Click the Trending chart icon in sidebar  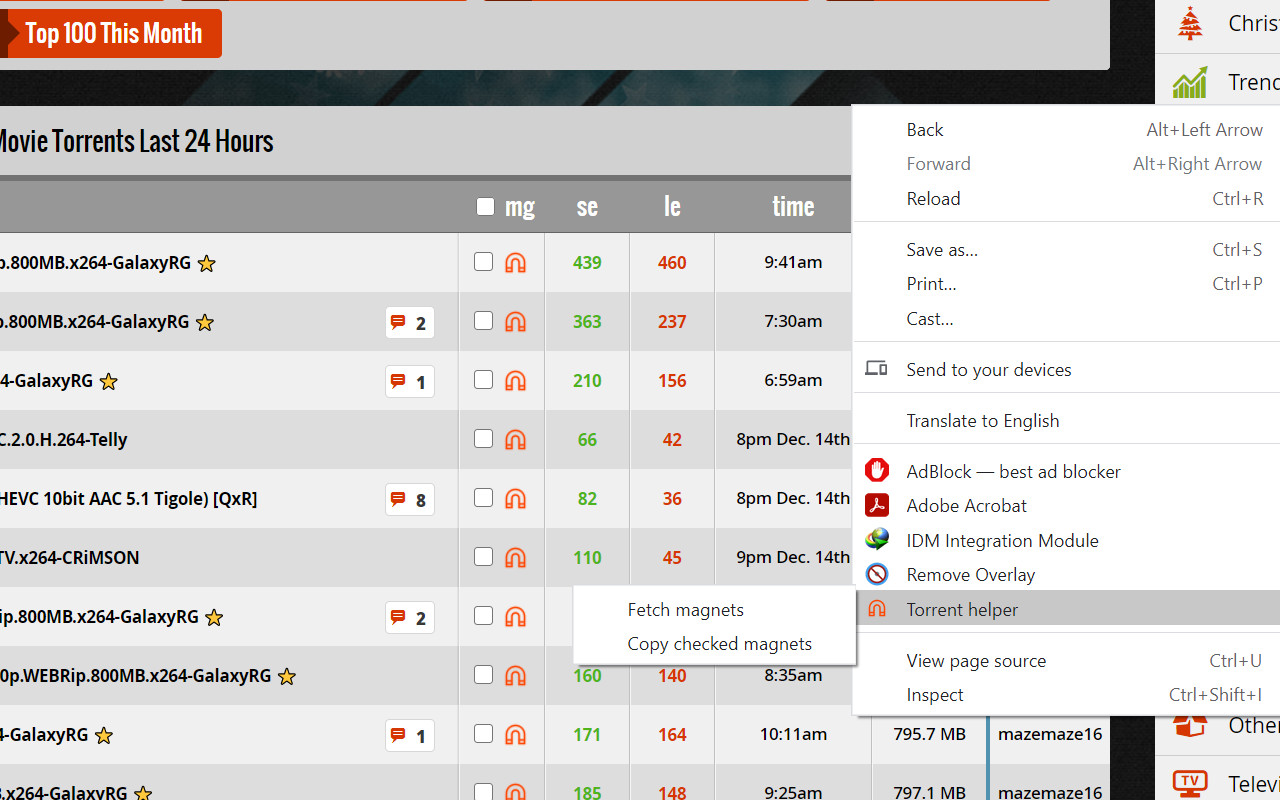point(1190,82)
